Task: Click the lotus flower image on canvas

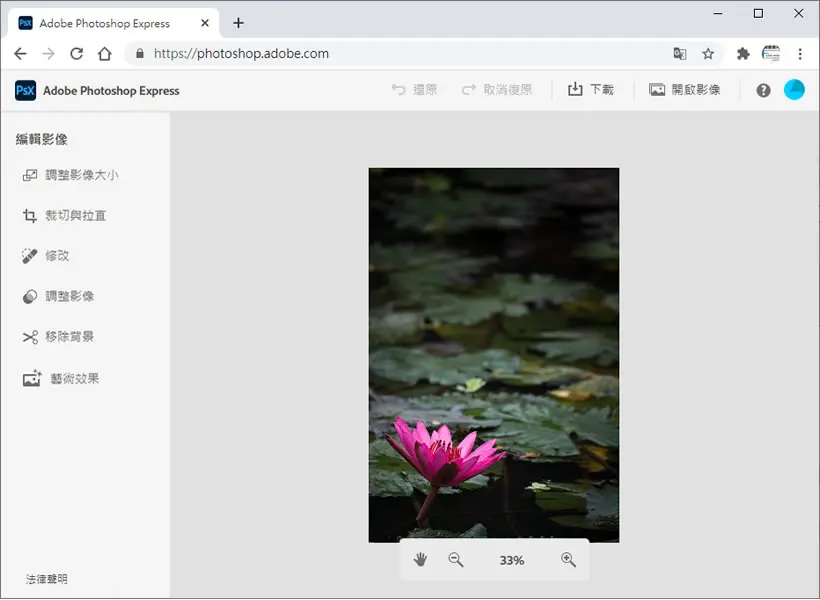Action: (x=494, y=355)
